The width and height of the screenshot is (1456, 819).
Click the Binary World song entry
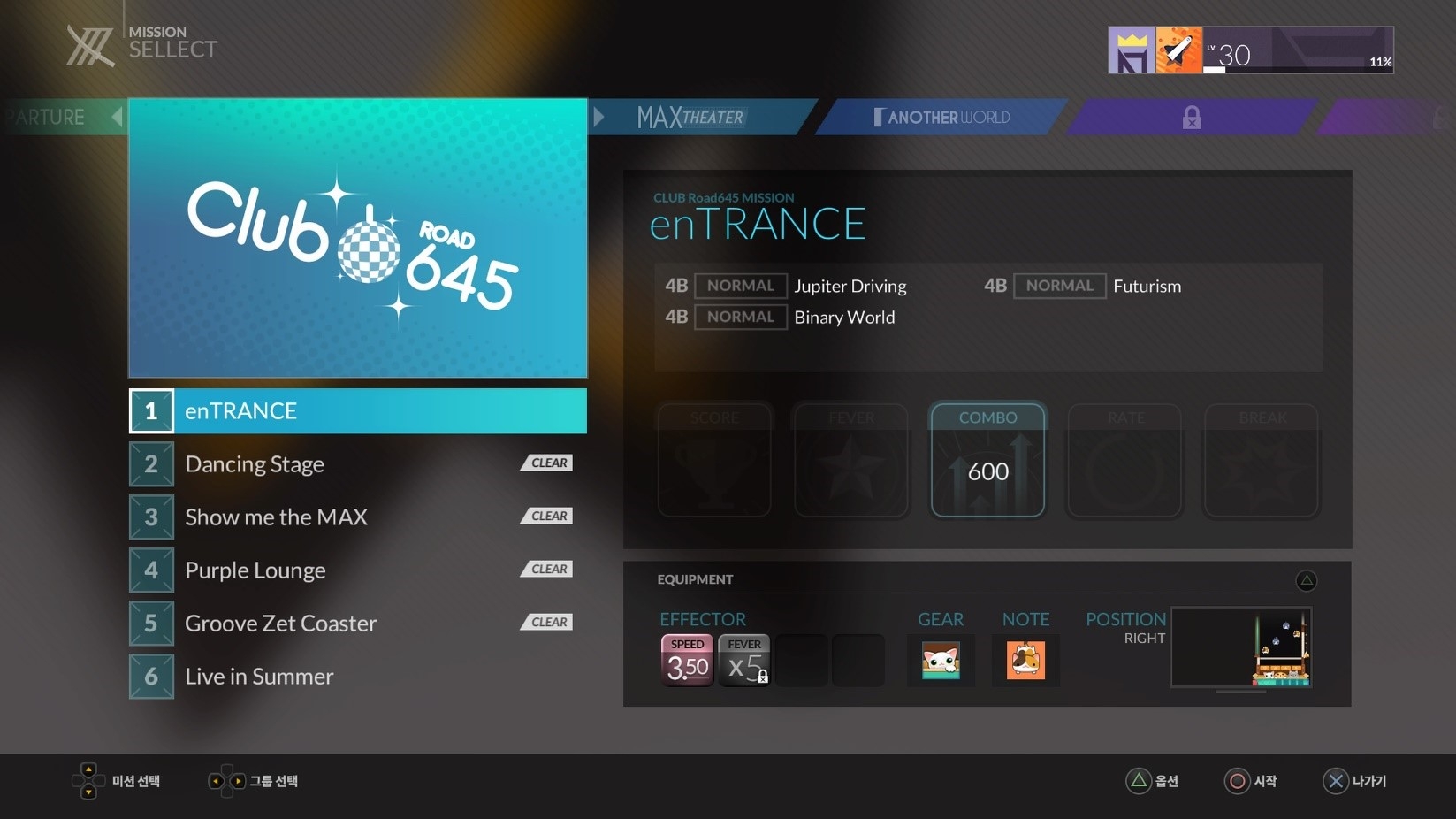(x=780, y=317)
